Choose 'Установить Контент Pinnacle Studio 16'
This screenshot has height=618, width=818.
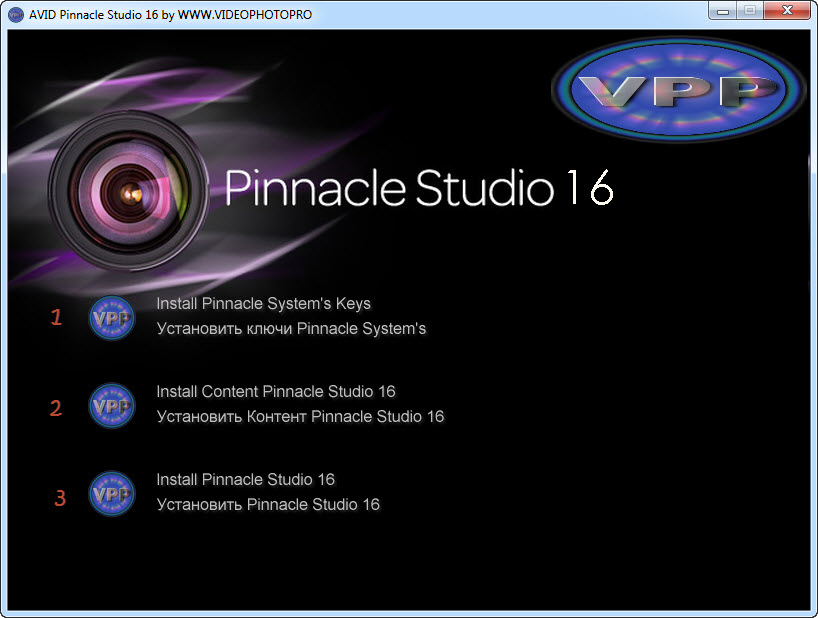click(x=300, y=417)
